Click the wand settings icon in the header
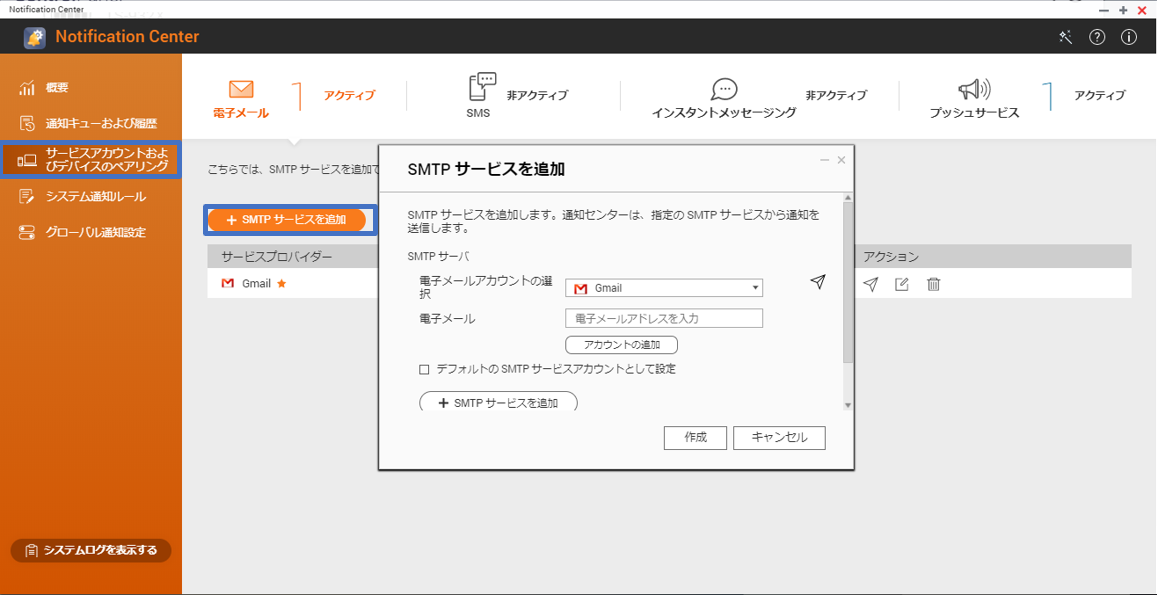The width and height of the screenshot is (1157, 595). tap(1065, 37)
